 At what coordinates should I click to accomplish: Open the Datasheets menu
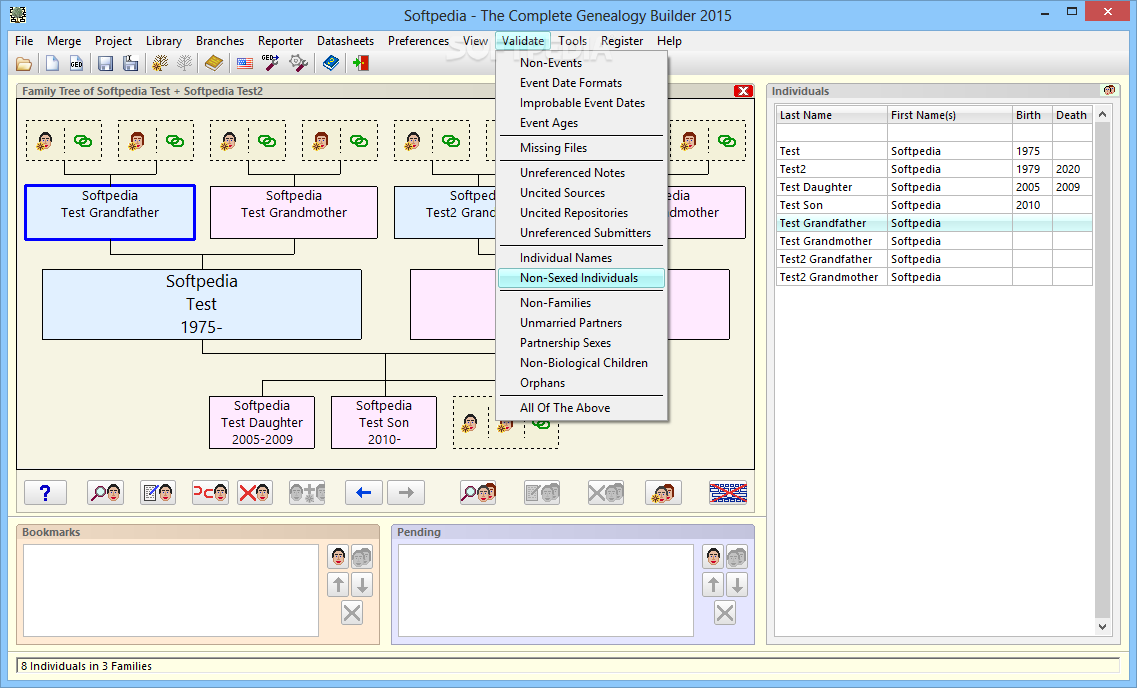click(x=345, y=41)
